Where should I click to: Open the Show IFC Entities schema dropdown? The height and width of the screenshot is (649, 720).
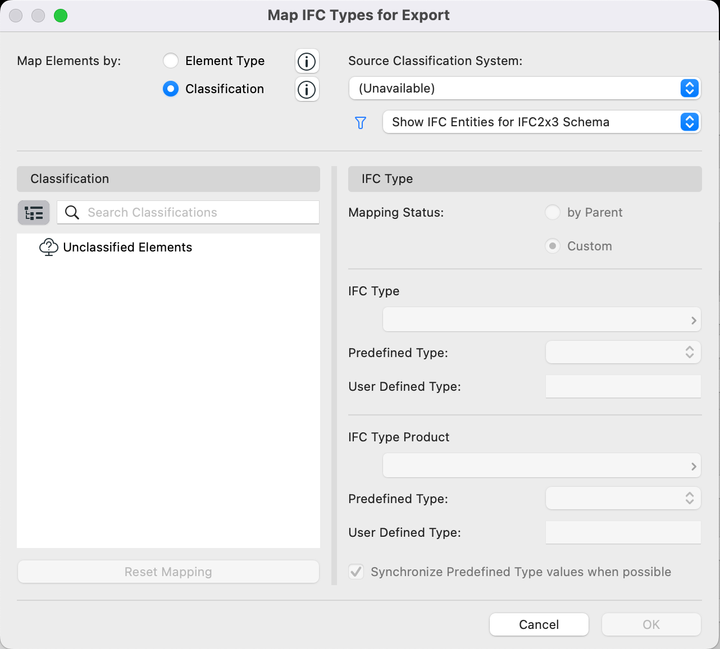coord(540,122)
